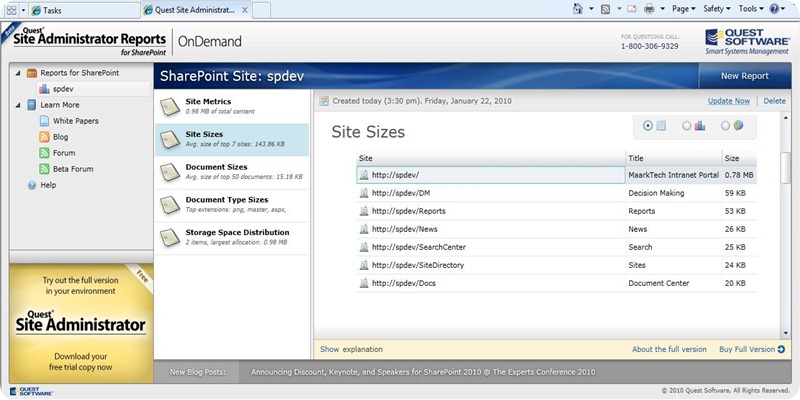Select the bar chart view radio button
The image size is (800, 400).
click(x=686, y=125)
